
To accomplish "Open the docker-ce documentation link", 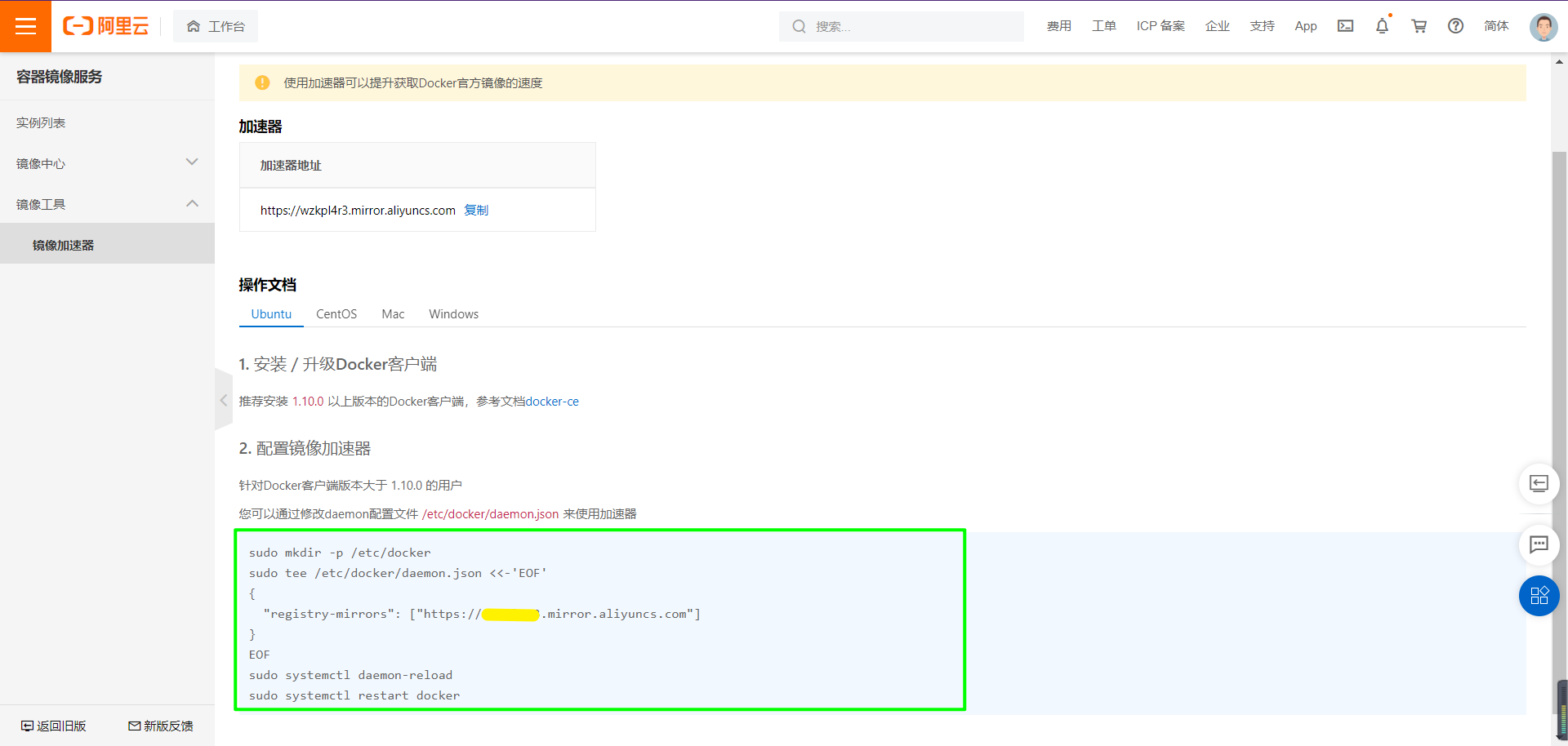I will pyautogui.click(x=552, y=402).
